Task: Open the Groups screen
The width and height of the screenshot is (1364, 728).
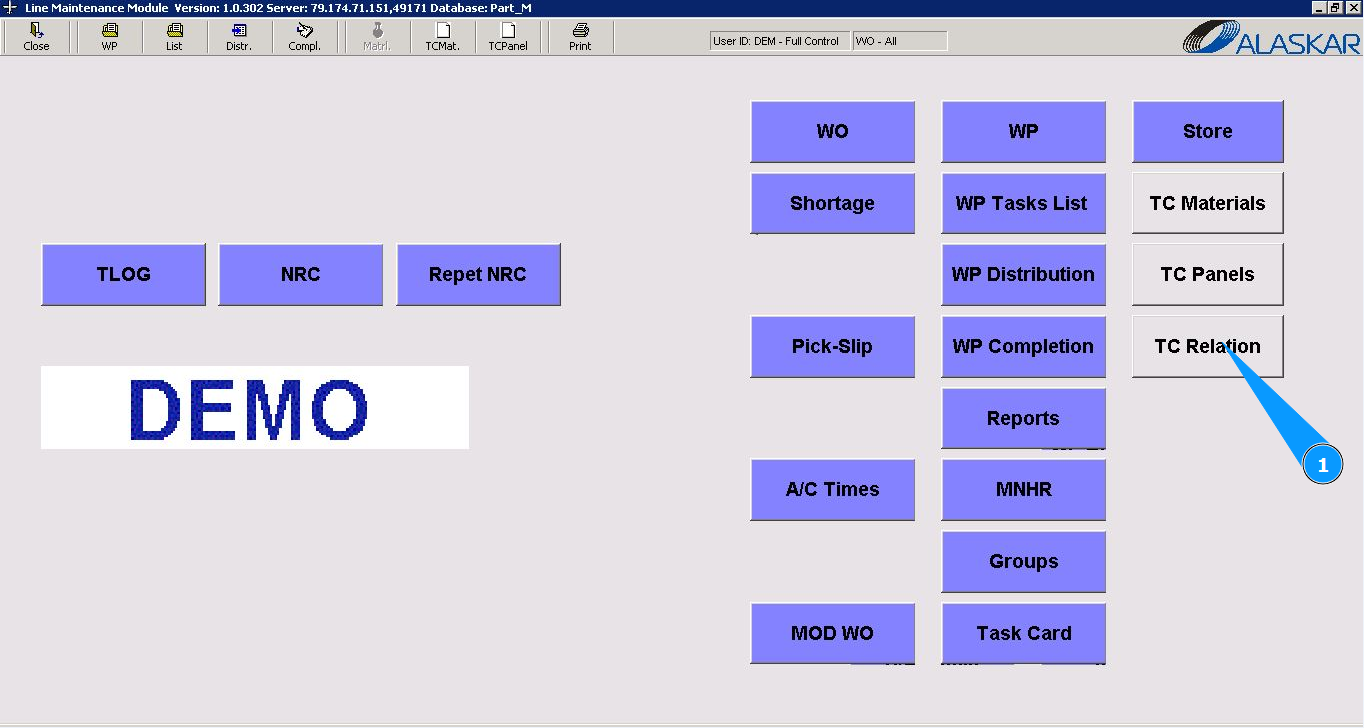Action: (x=1023, y=561)
